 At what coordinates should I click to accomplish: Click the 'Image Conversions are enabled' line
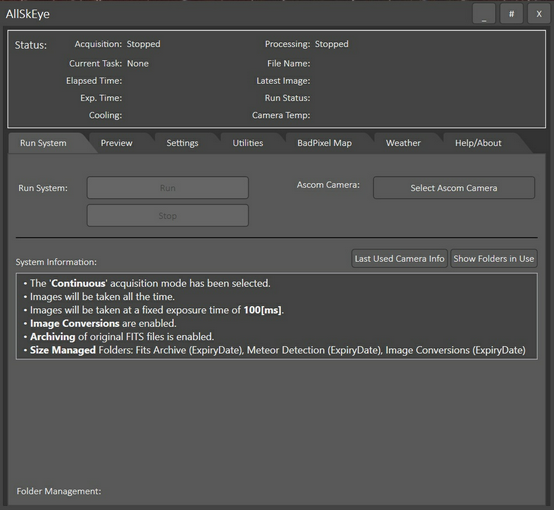click(x=100, y=324)
